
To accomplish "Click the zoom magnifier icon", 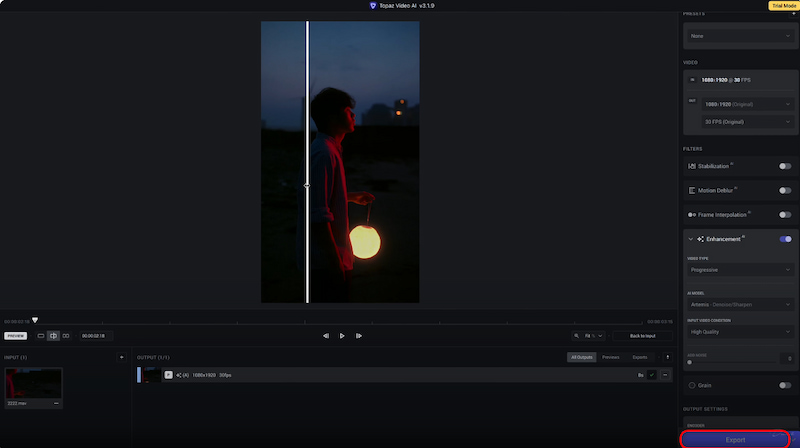I will 577,336.
